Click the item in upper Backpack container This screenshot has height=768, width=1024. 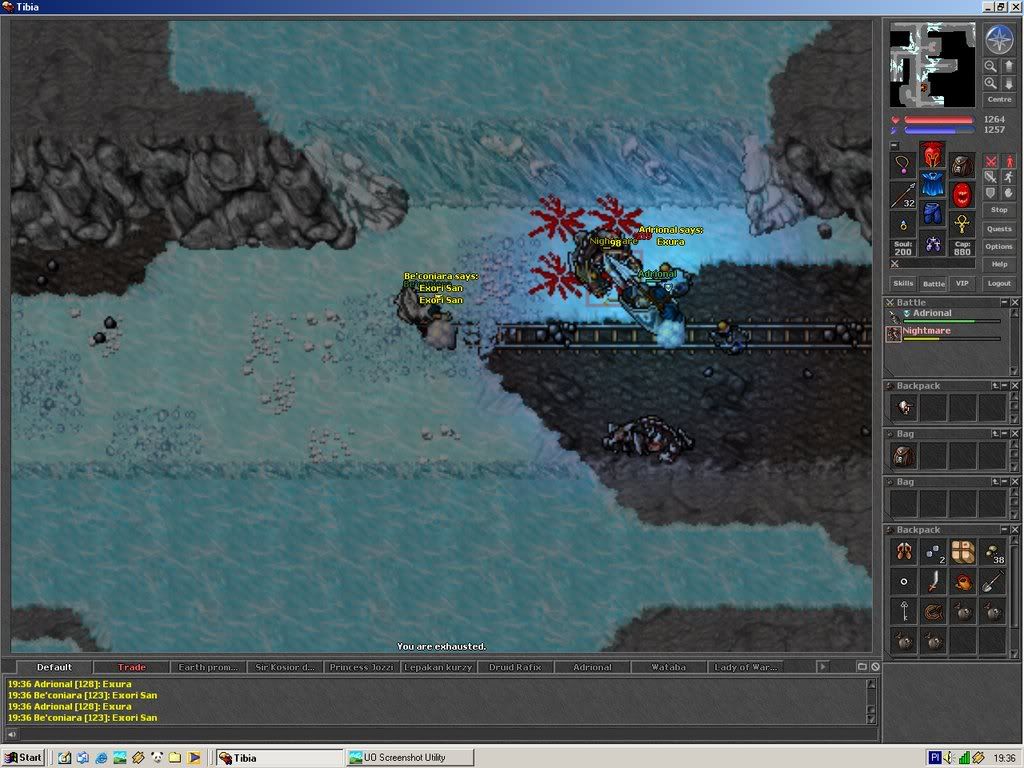(904, 408)
